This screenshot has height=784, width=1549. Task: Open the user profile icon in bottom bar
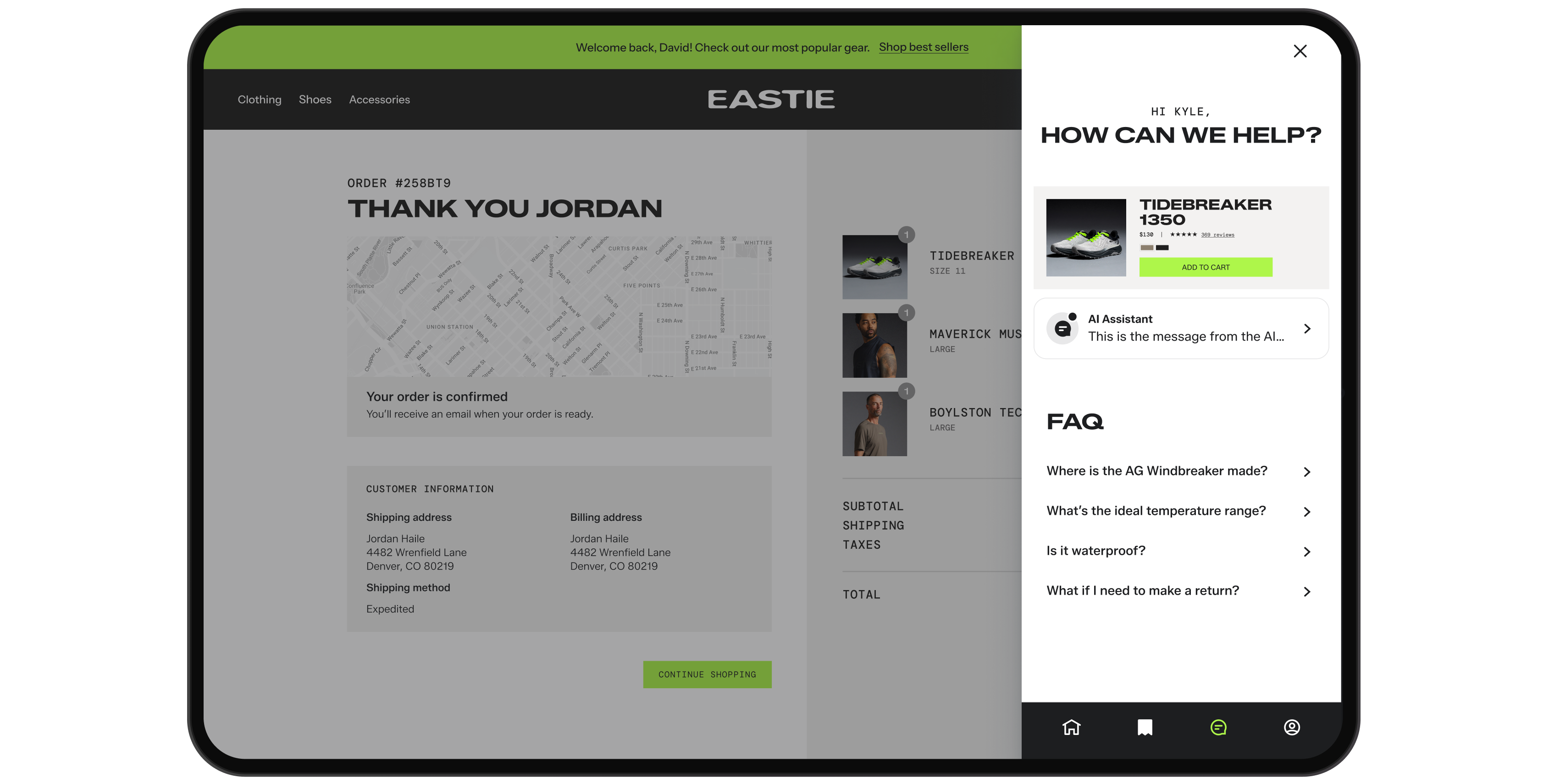[x=1292, y=728]
